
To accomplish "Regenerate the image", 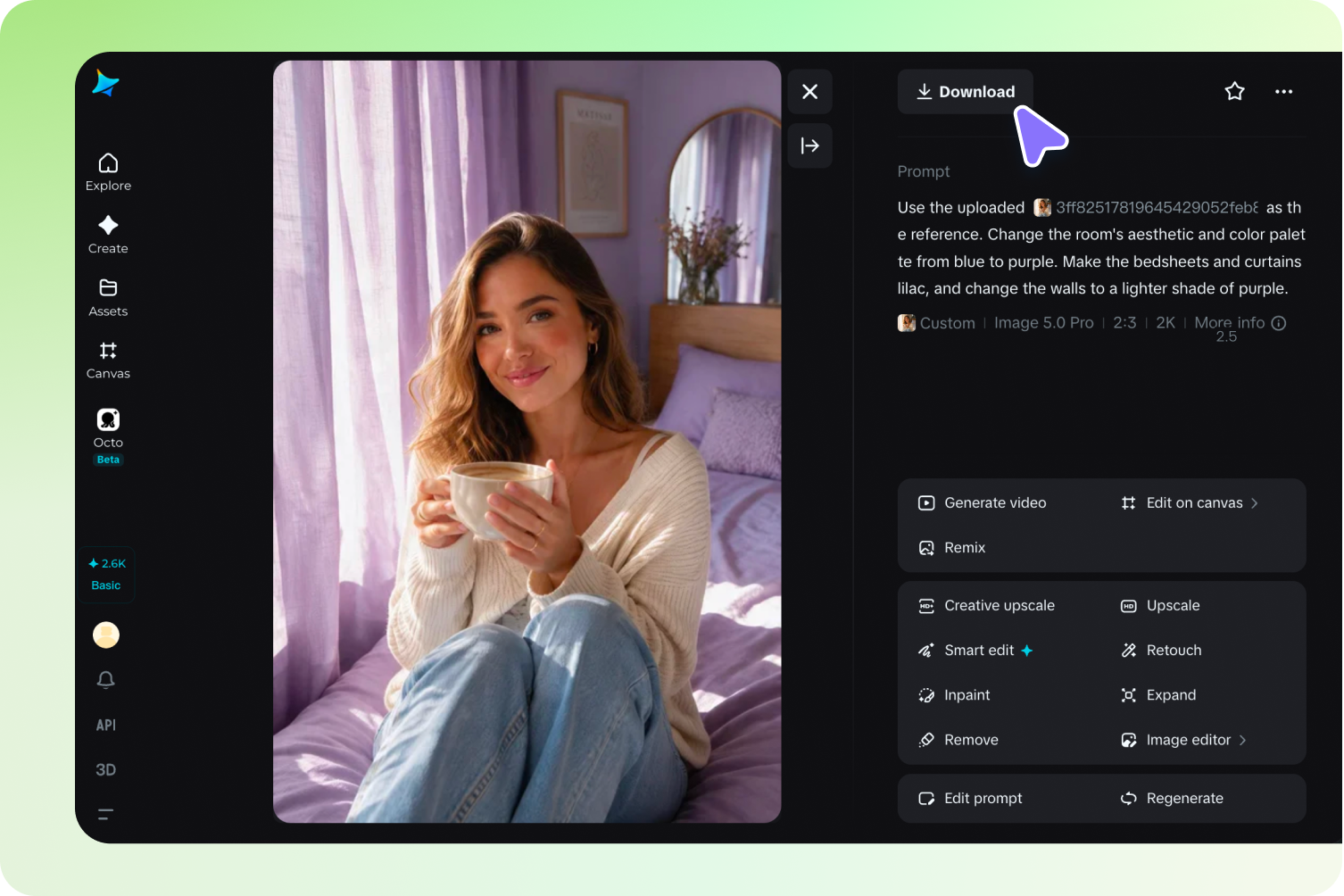I will [x=1172, y=799].
